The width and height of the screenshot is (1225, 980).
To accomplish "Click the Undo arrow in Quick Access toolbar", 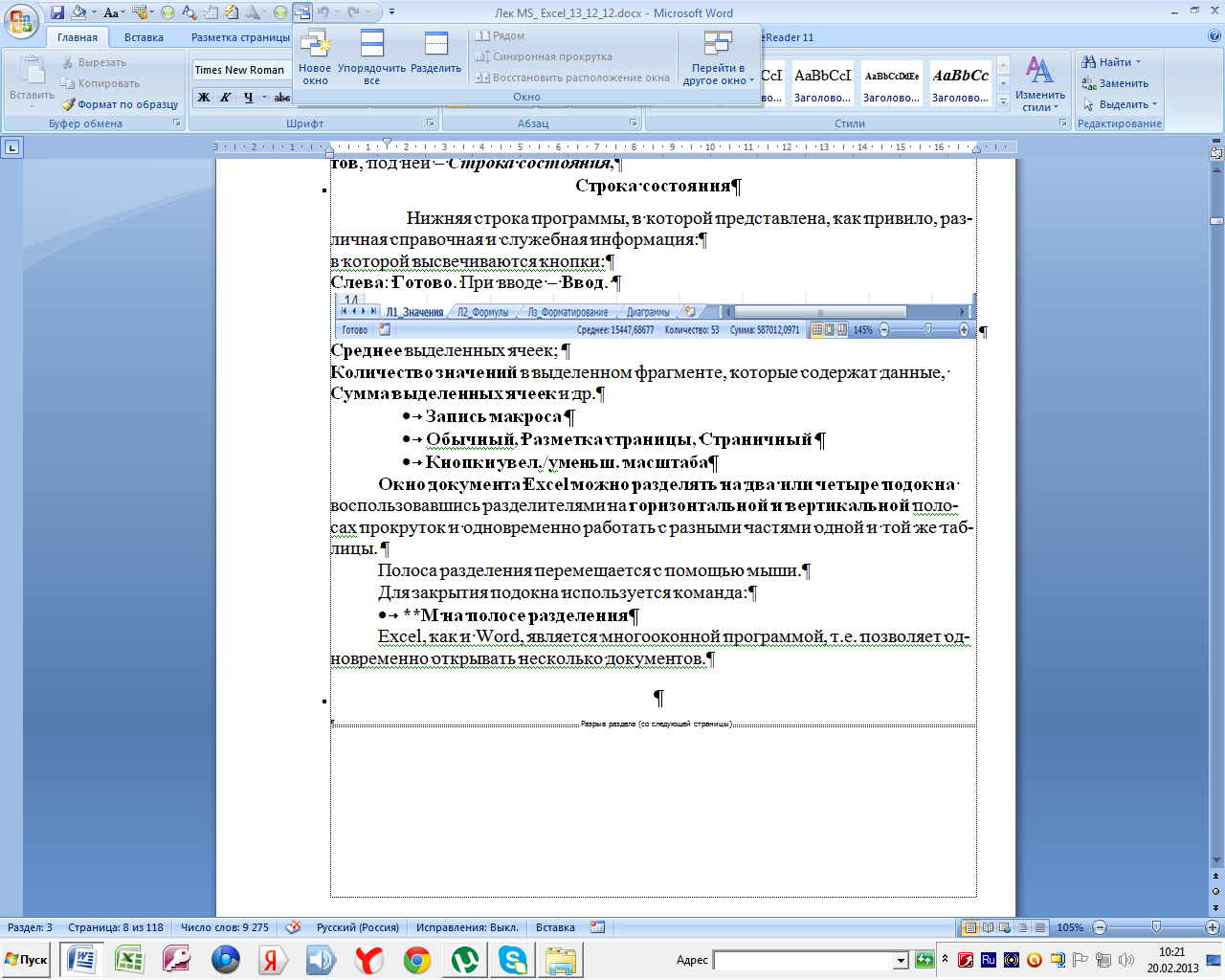I will coord(323,12).
